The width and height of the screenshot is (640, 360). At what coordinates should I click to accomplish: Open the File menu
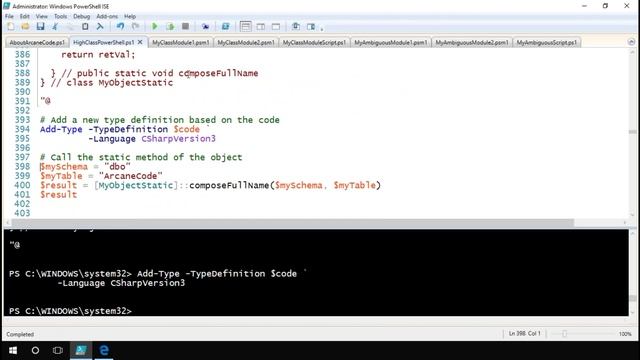[9, 16]
